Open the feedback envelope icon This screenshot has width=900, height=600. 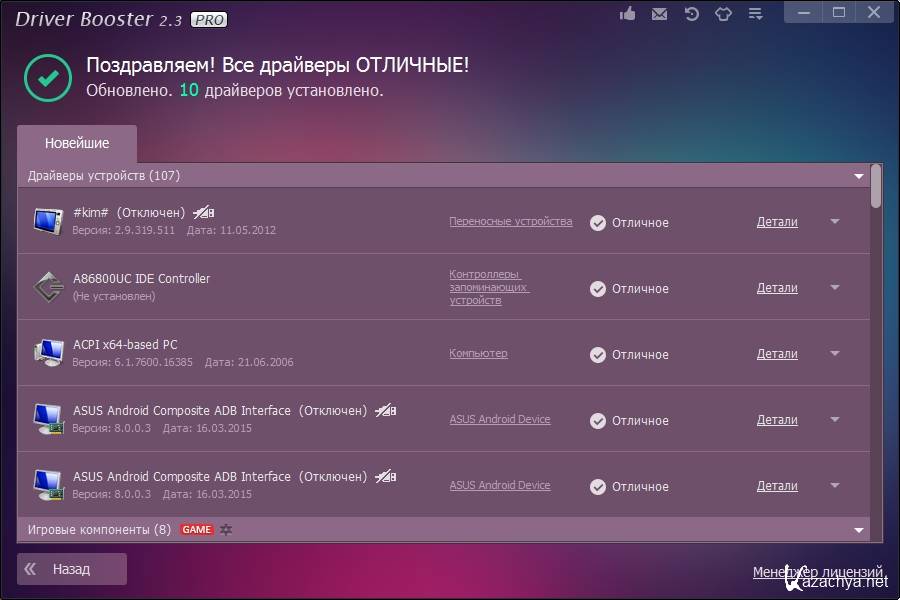click(659, 14)
